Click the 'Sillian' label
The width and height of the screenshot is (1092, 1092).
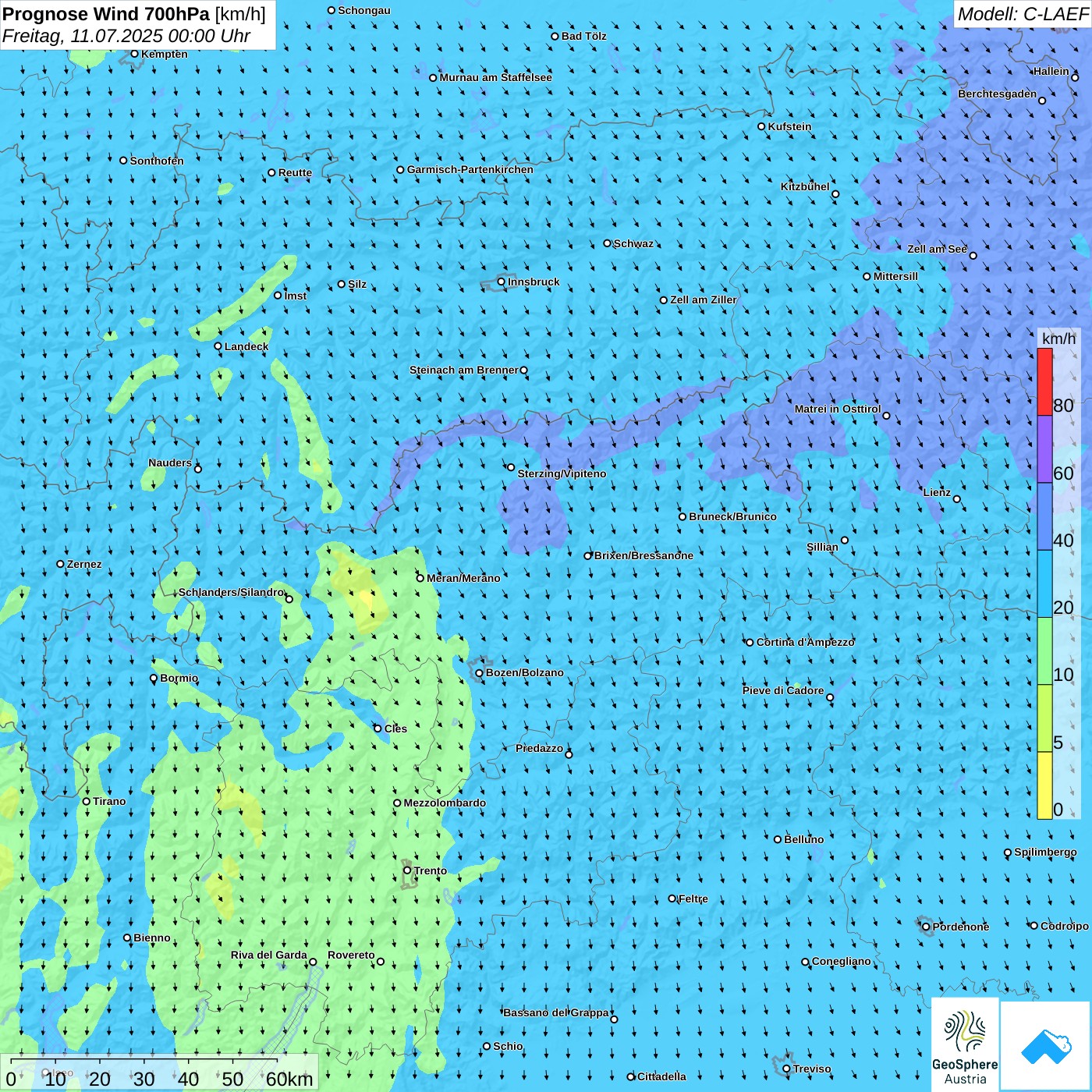pyautogui.click(x=823, y=547)
